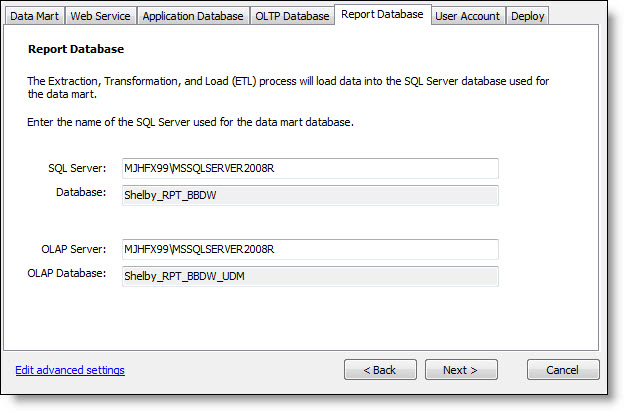The width and height of the screenshot is (624, 411).
Task: Switch to the Deploy tab
Action: [528, 16]
